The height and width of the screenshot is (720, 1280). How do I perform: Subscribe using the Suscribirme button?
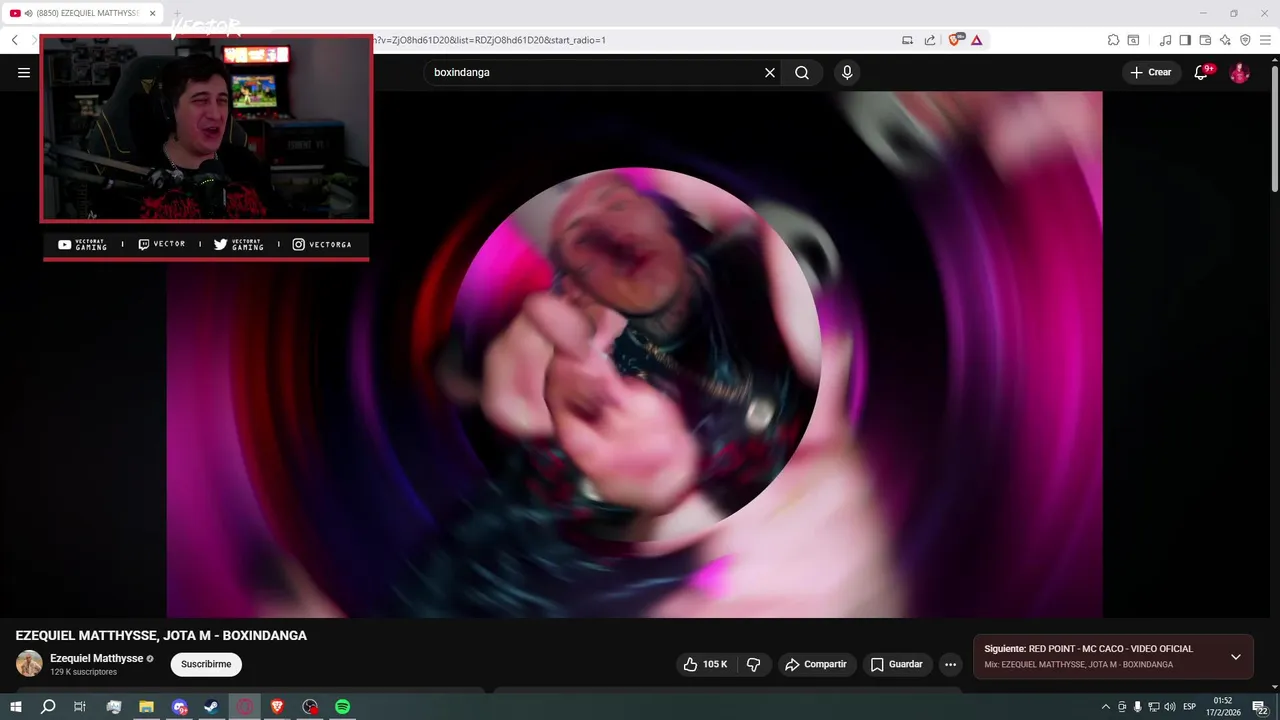coord(206,664)
